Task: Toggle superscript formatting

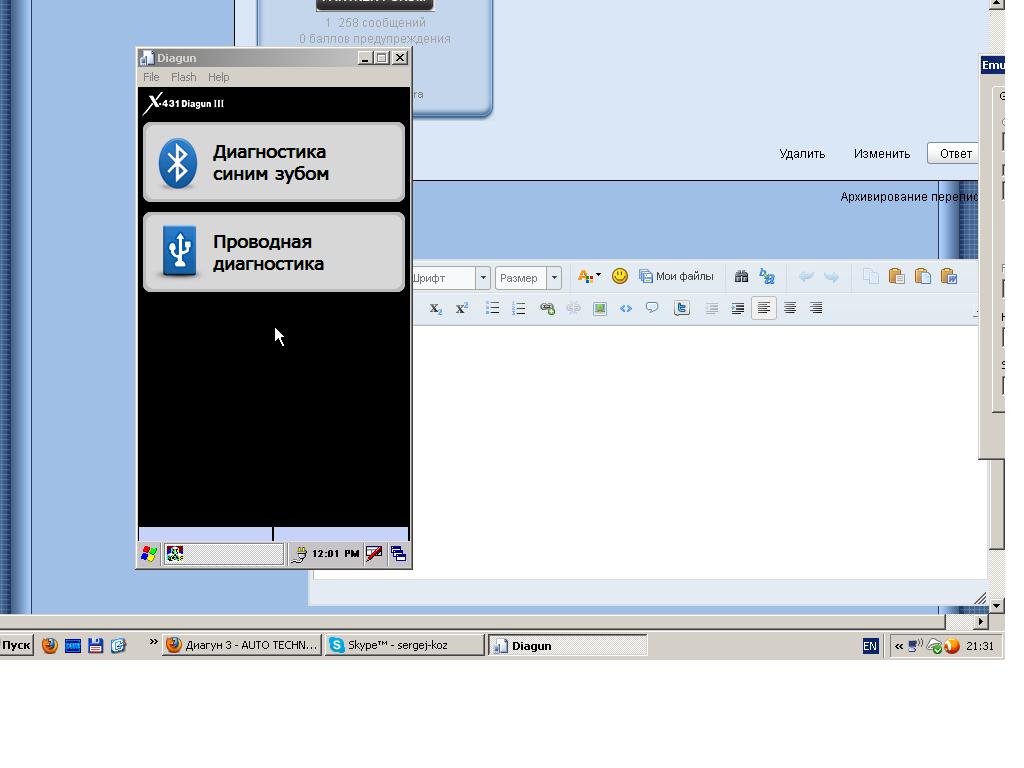Action: click(x=462, y=308)
